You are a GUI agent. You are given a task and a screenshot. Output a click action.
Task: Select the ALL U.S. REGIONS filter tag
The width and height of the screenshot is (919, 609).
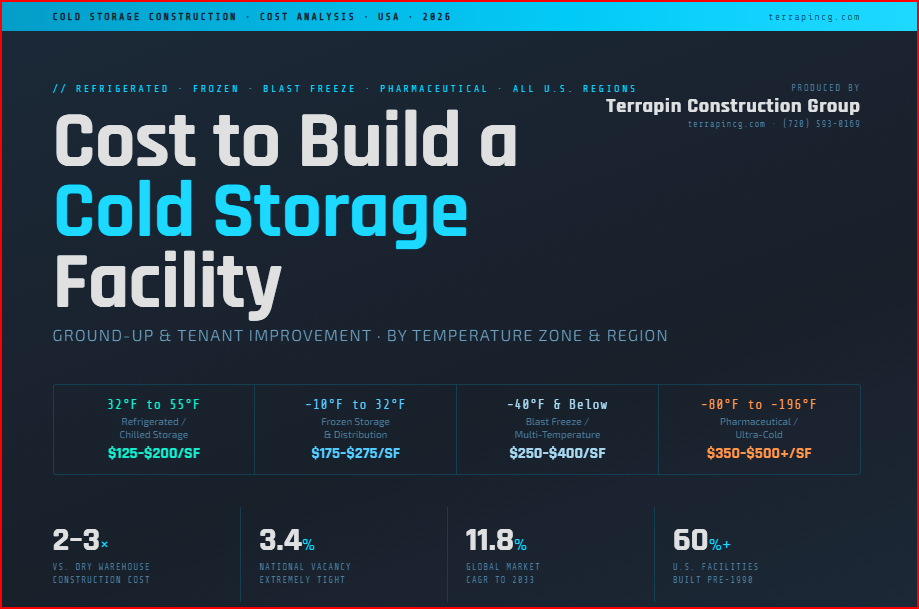click(574, 88)
